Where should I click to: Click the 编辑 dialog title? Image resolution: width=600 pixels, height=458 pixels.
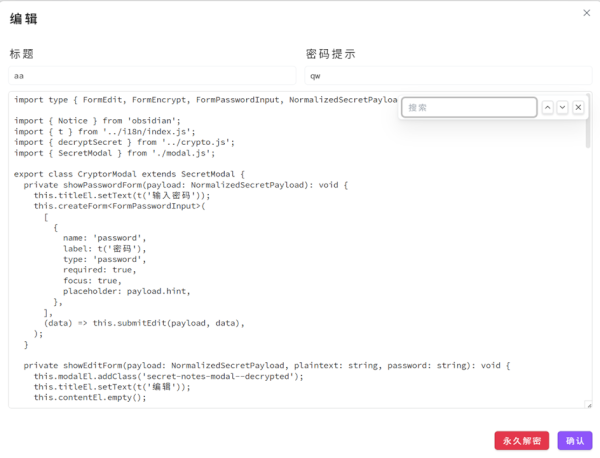[x=24, y=19]
